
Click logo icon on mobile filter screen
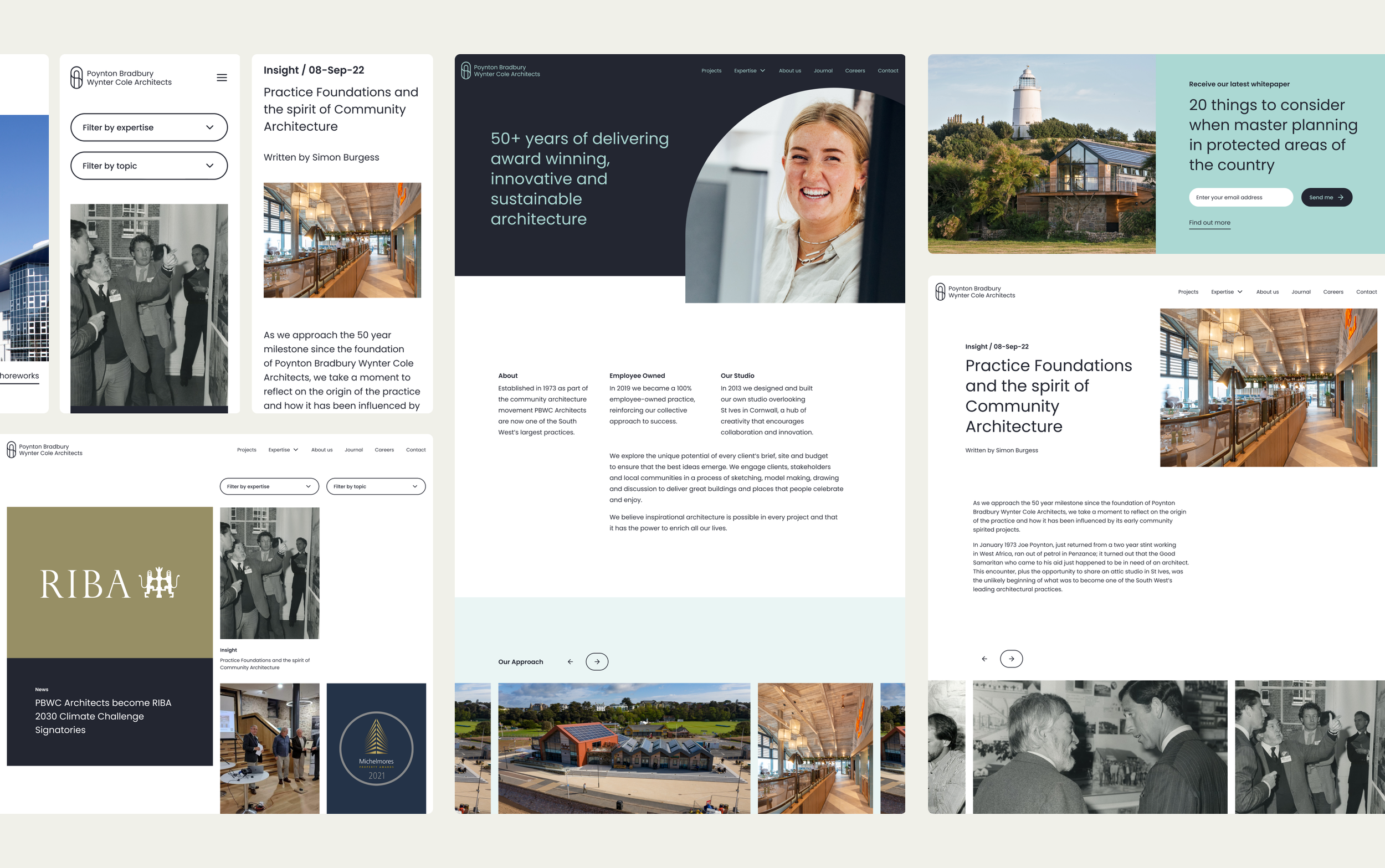[76, 78]
